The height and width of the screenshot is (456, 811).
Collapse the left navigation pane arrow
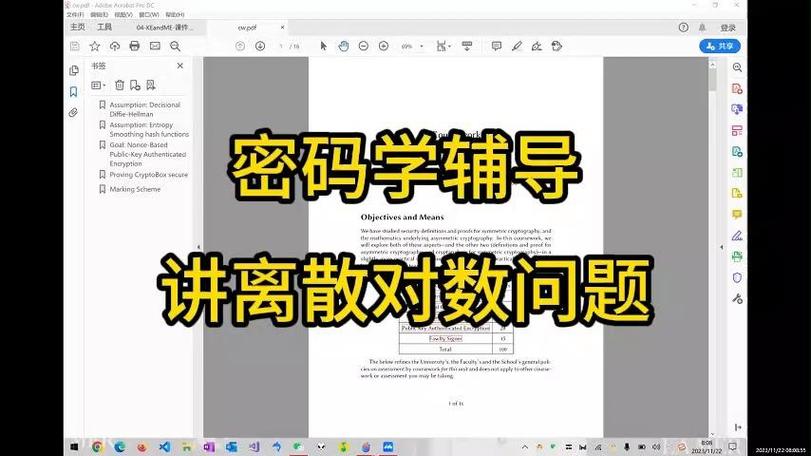[199, 247]
